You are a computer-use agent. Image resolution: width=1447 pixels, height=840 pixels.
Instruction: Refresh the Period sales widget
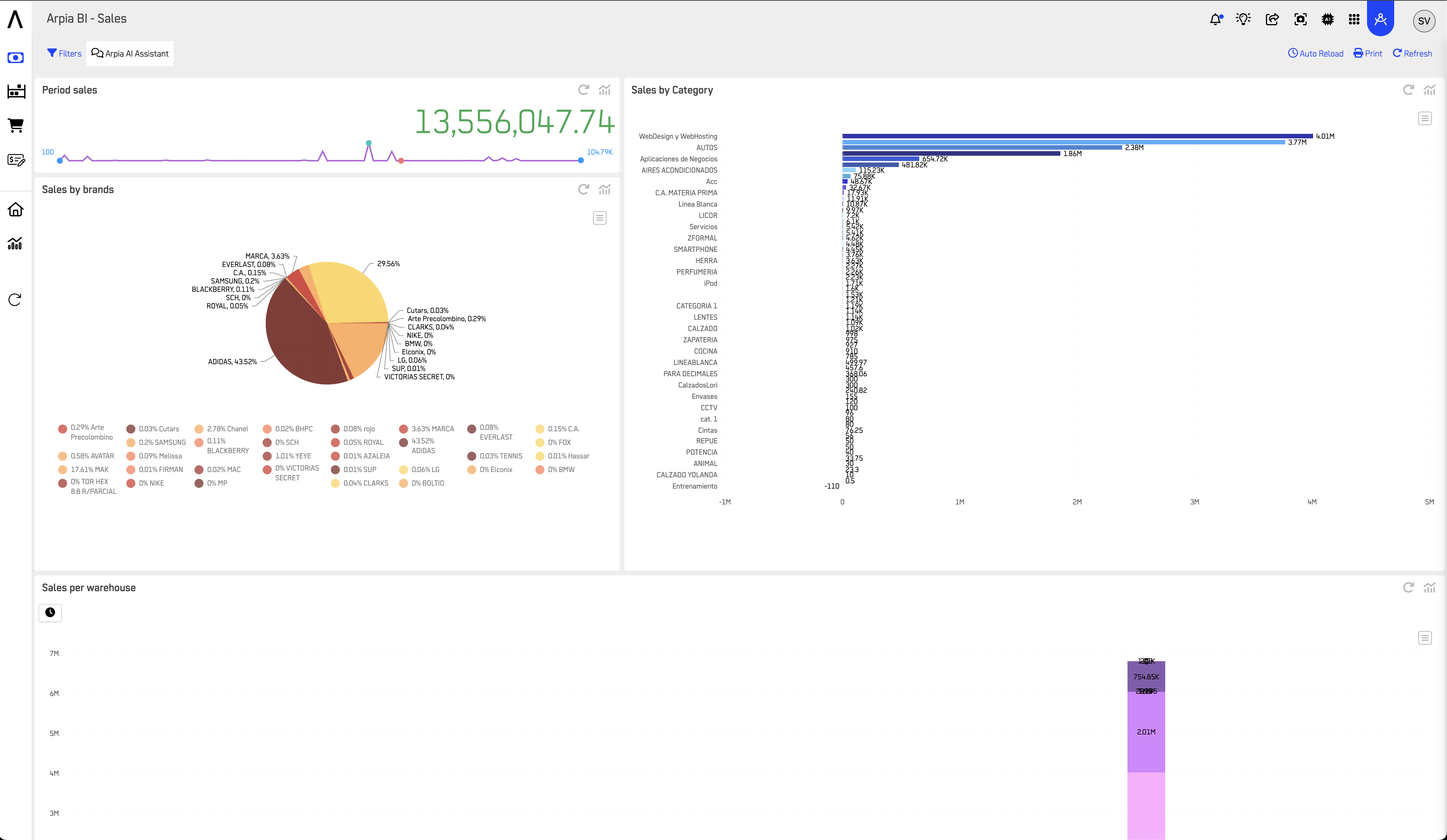pyautogui.click(x=584, y=89)
